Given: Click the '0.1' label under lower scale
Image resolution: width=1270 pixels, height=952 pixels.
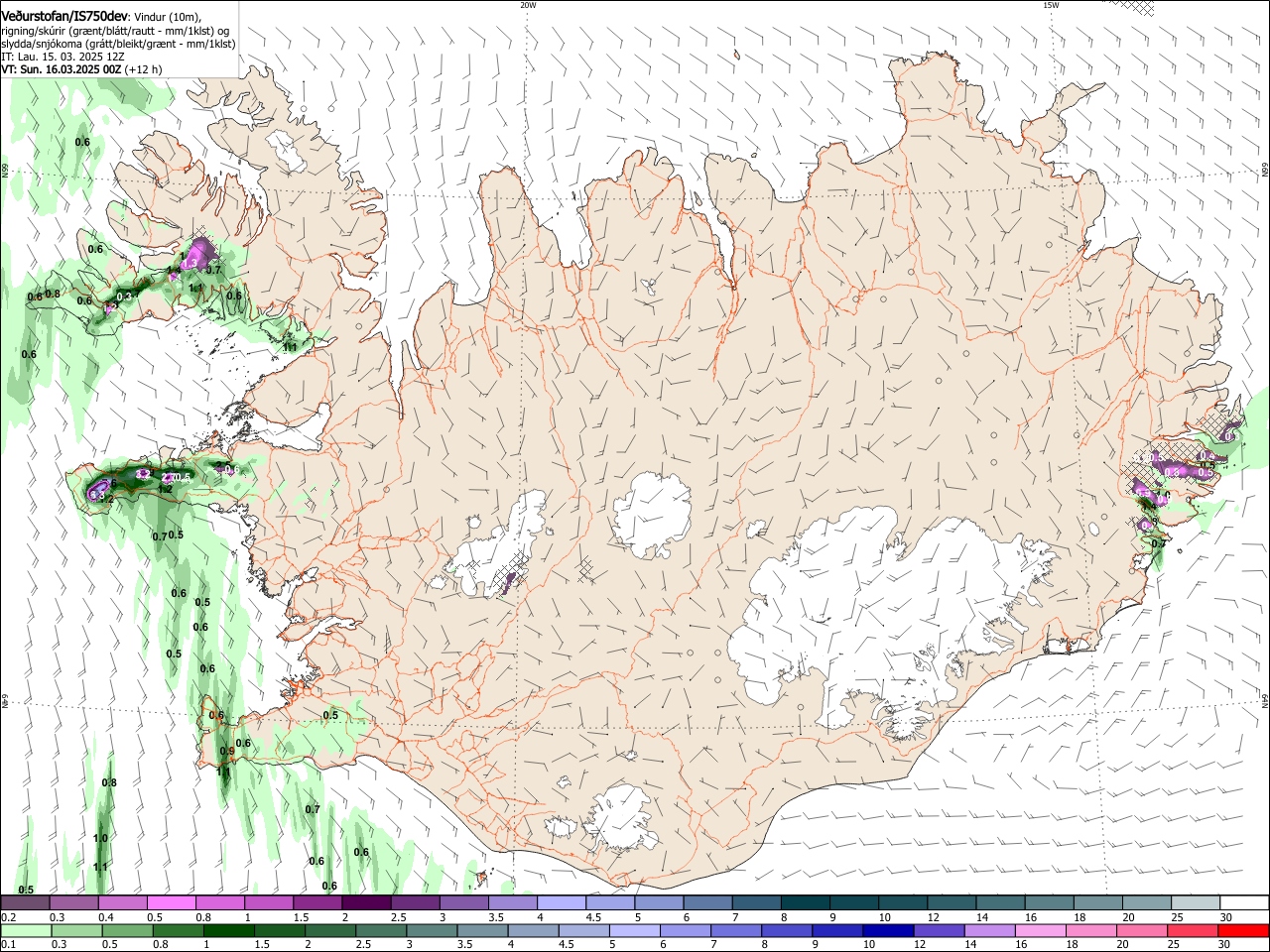Looking at the screenshot, I should (8, 944).
